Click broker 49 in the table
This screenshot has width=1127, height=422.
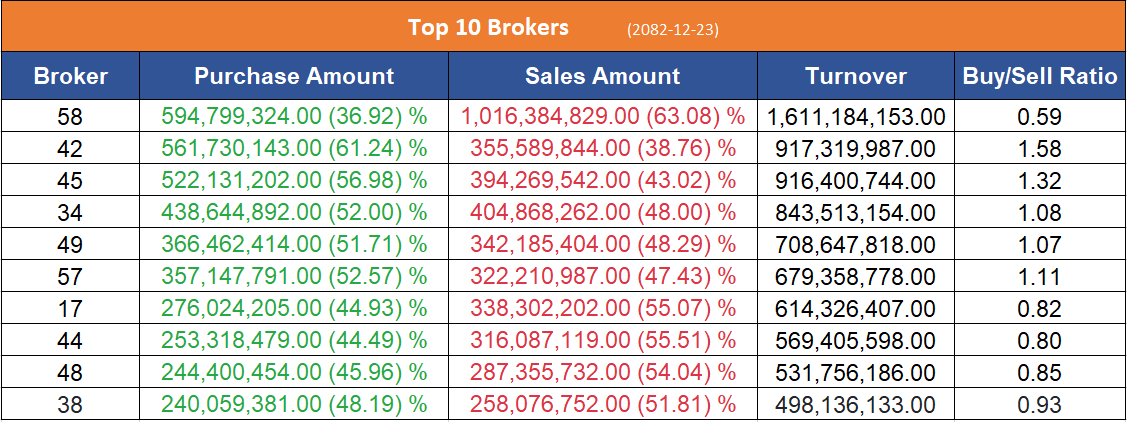coord(70,245)
